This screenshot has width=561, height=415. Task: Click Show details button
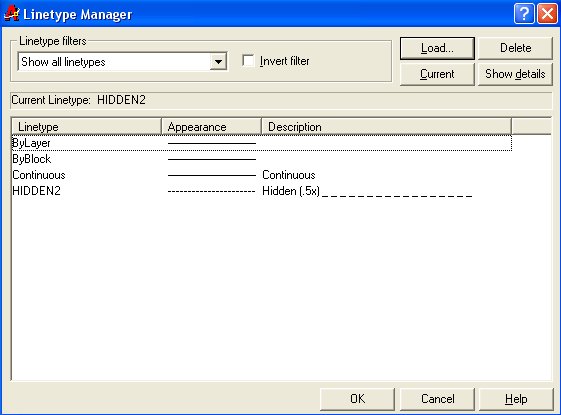click(x=515, y=74)
